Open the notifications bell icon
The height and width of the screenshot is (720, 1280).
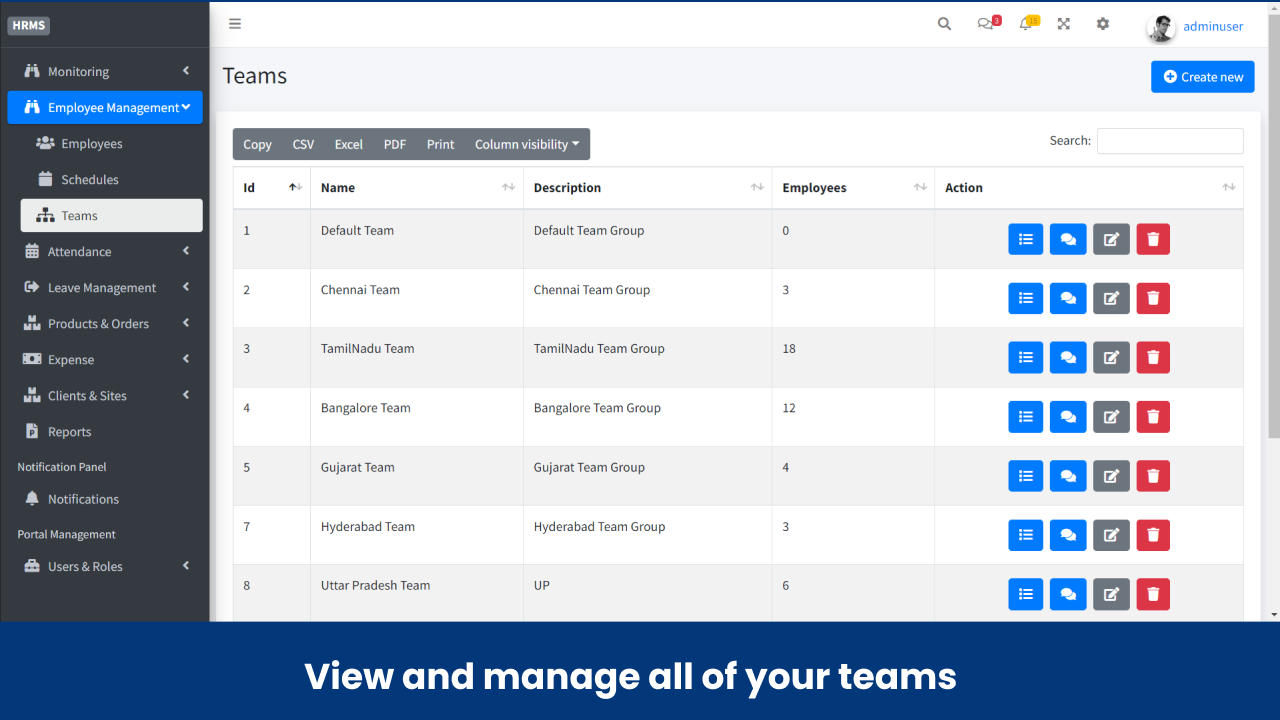(x=1025, y=24)
